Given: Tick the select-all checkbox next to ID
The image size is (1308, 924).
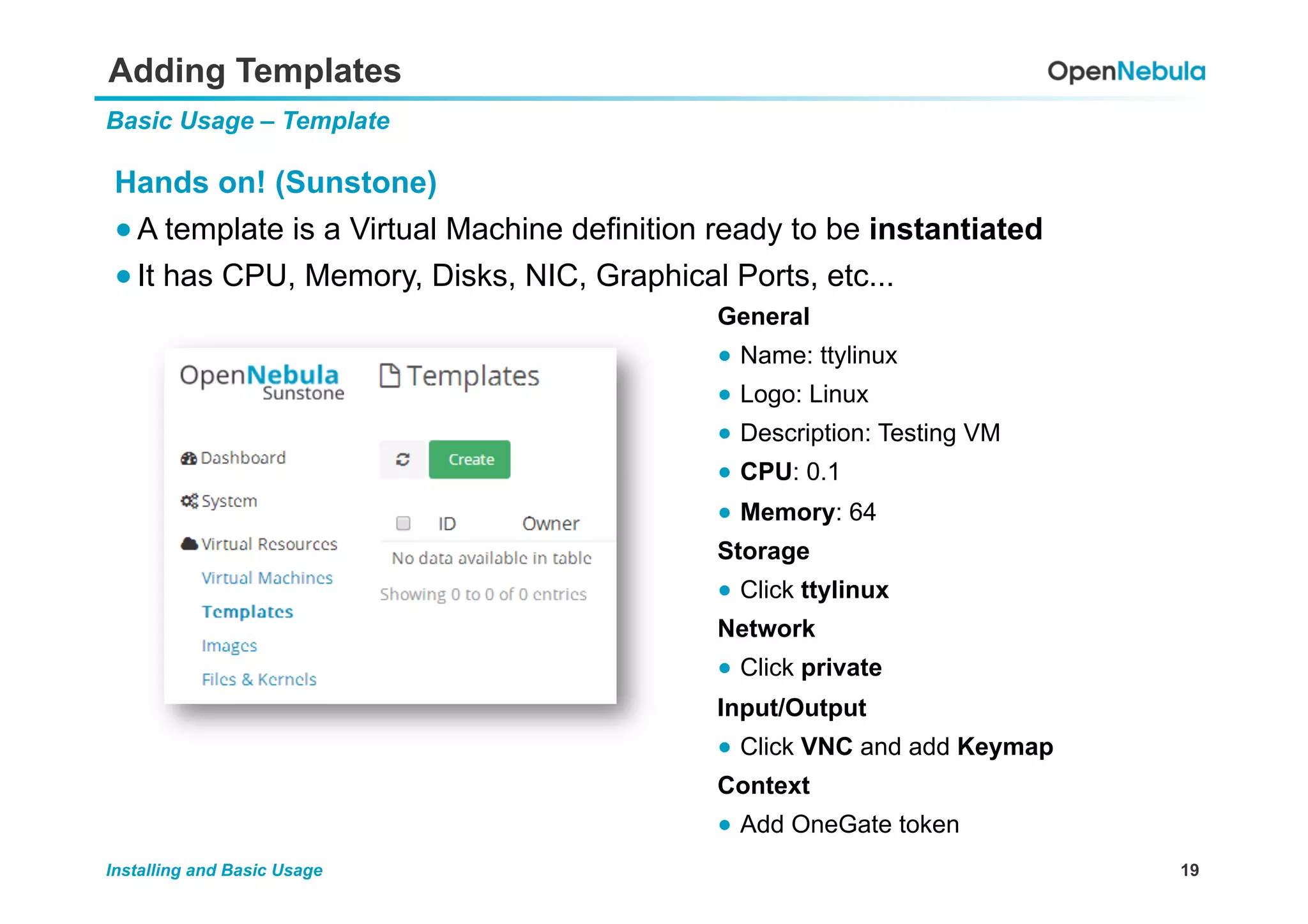Looking at the screenshot, I should 403,523.
